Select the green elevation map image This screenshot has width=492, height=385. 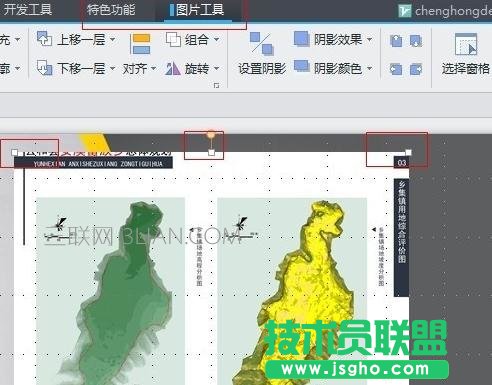(110, 291)
